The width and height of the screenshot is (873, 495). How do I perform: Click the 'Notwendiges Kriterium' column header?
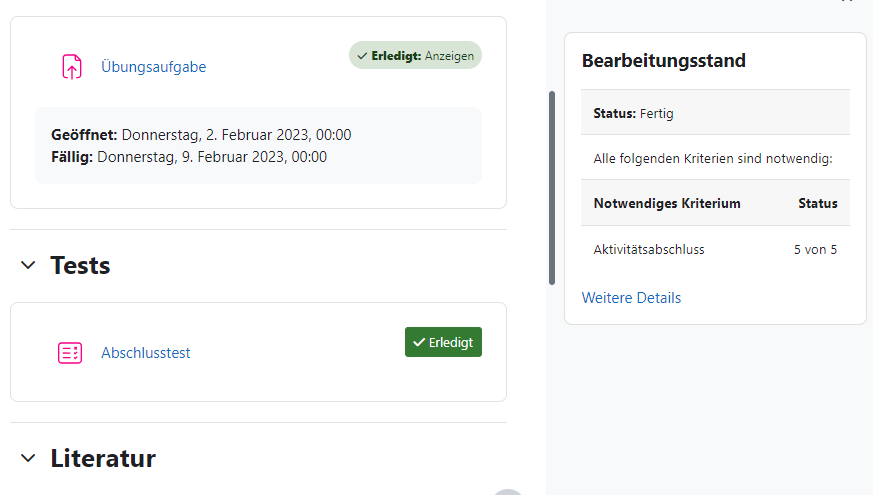tap(667, 203)
